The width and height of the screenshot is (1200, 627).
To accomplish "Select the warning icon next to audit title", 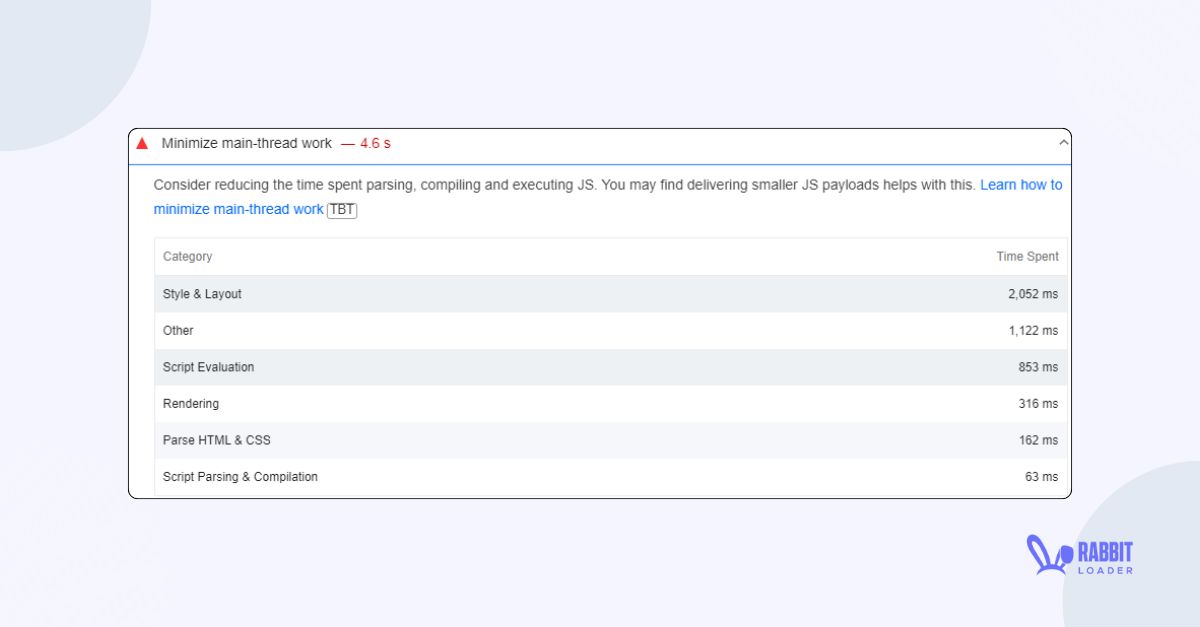I will 141,143.
